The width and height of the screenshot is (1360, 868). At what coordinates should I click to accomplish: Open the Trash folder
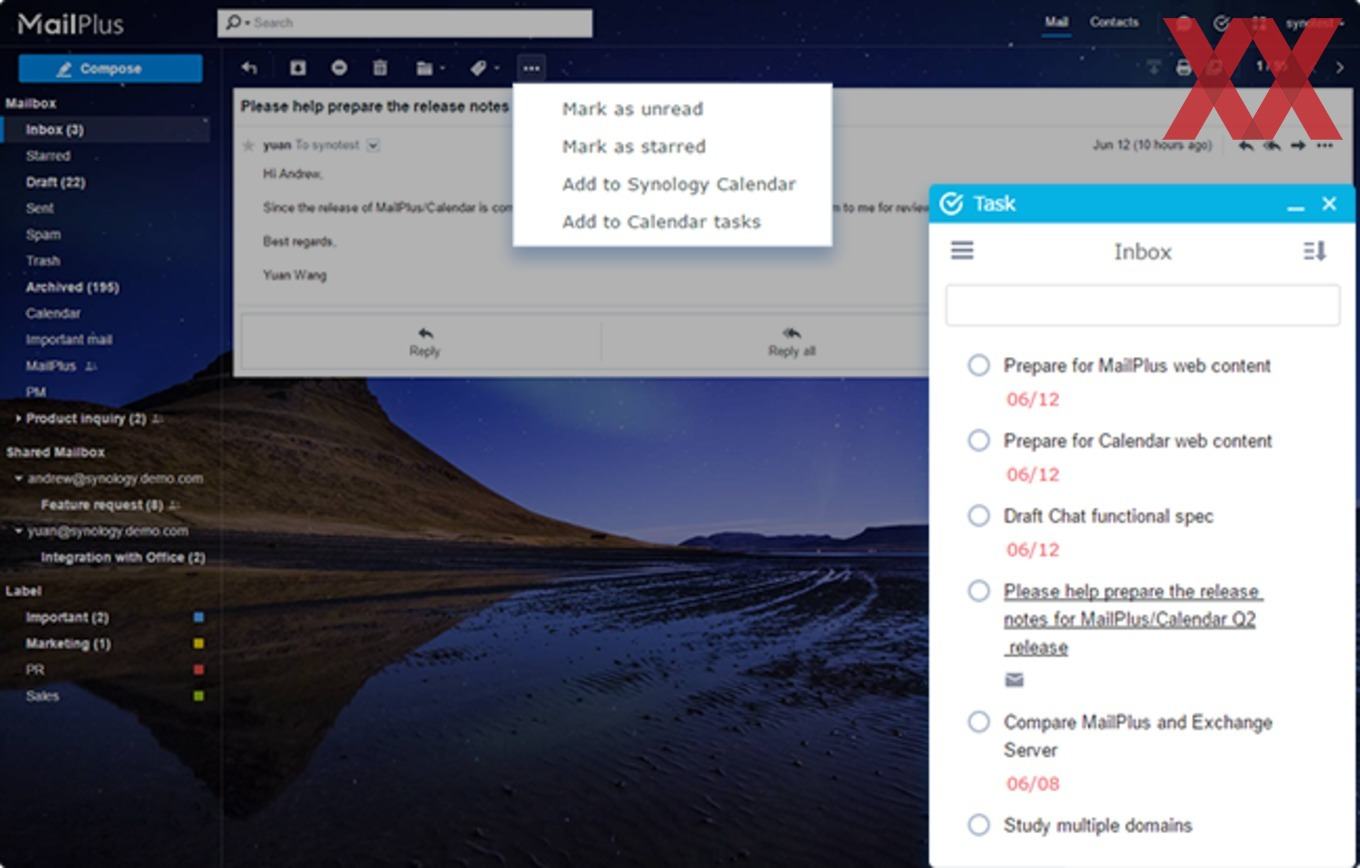click(43, 260)
